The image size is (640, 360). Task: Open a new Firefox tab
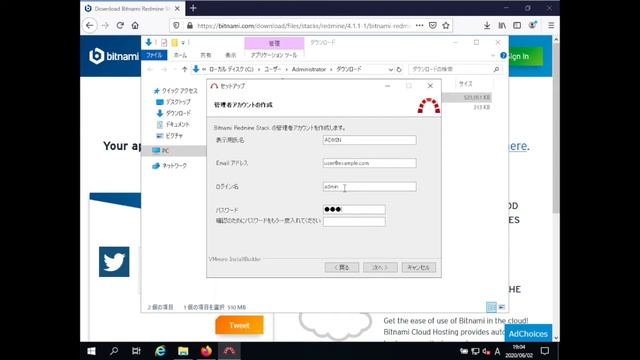[193, 8]
